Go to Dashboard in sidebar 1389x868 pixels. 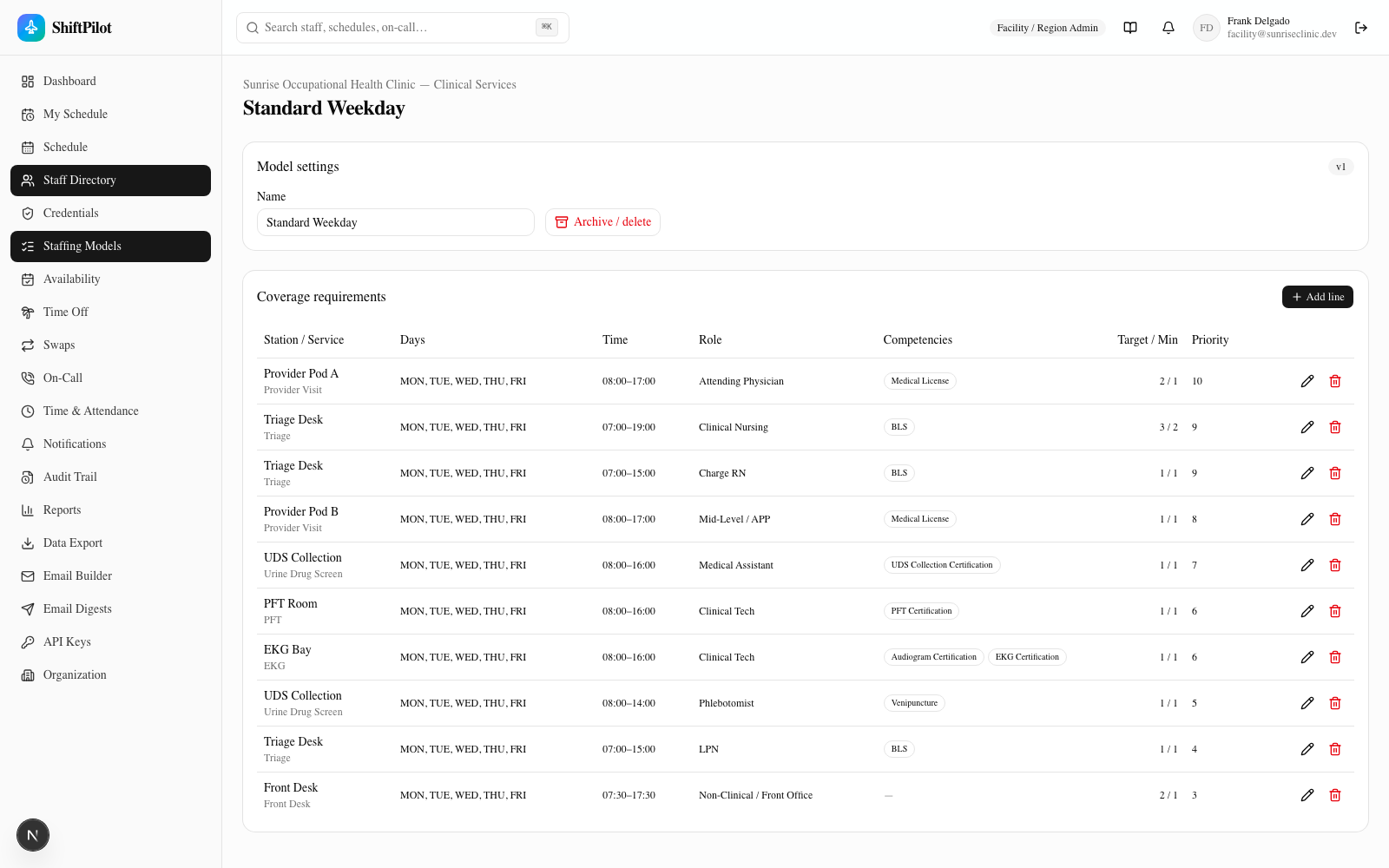pyautogui.click(x=110, y=82)
